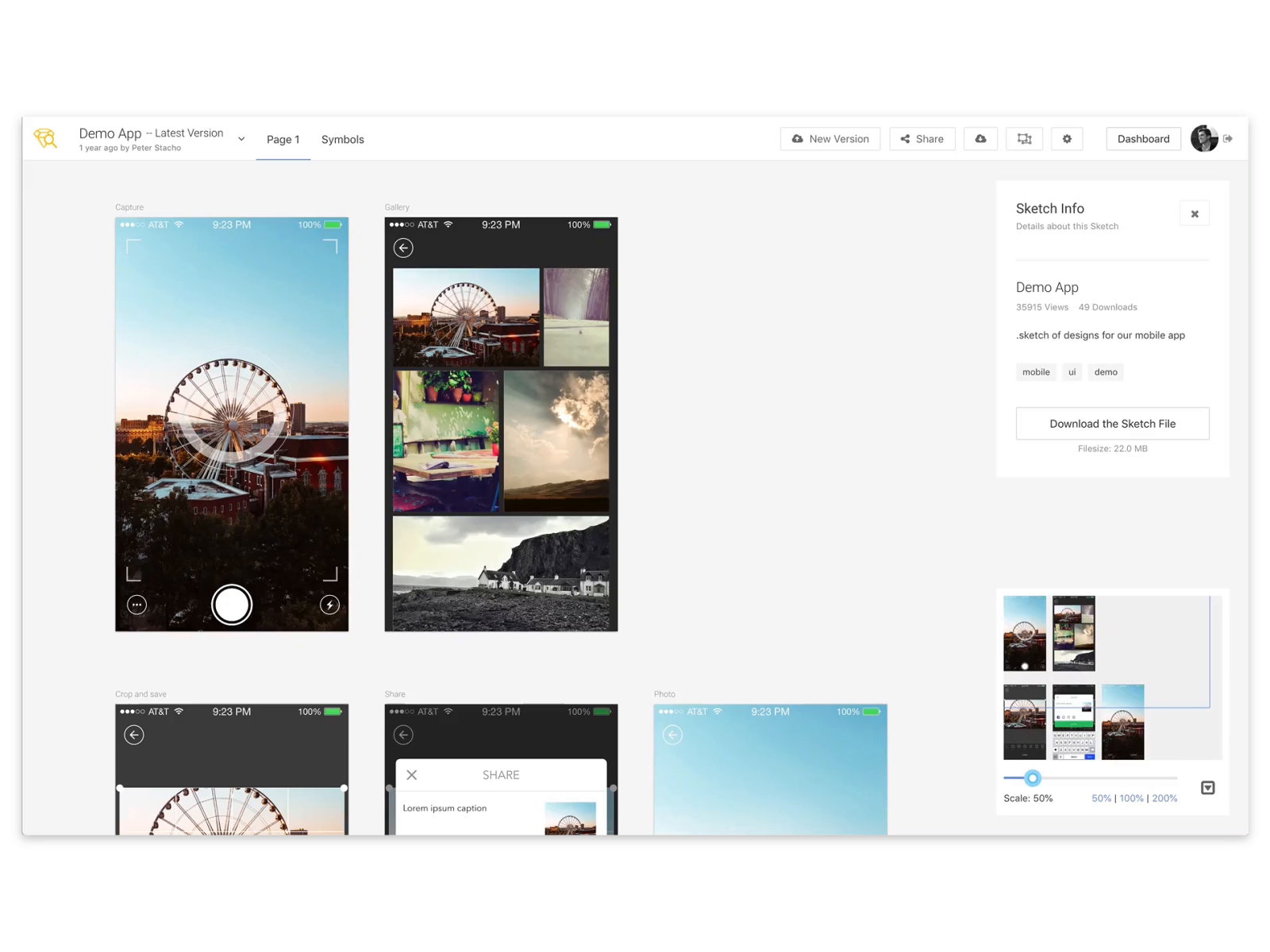Screen dimensions: 1270x952
Task: Click the user profile avatar picture
Action: [x=1205, y=138]
